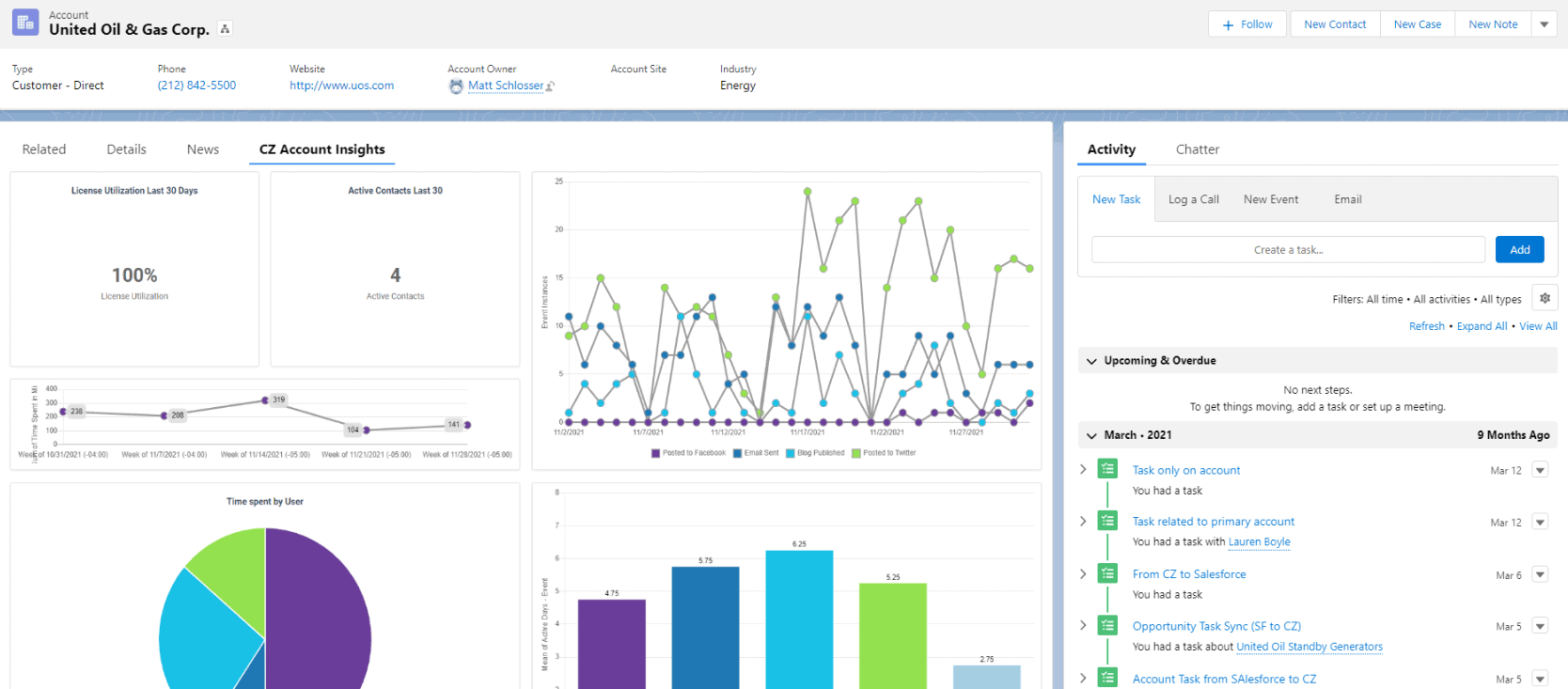
Task: Click New Case button
Action: (x=1418, y=24)
